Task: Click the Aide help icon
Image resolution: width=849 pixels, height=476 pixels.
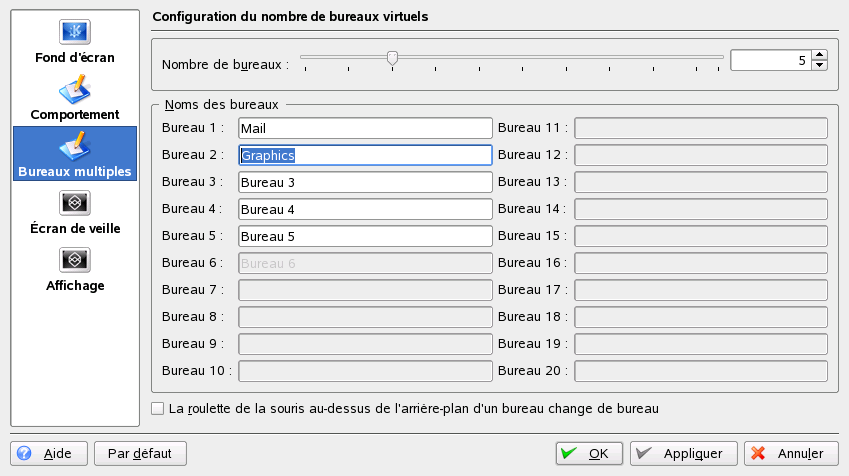Action: pos(24,453)
